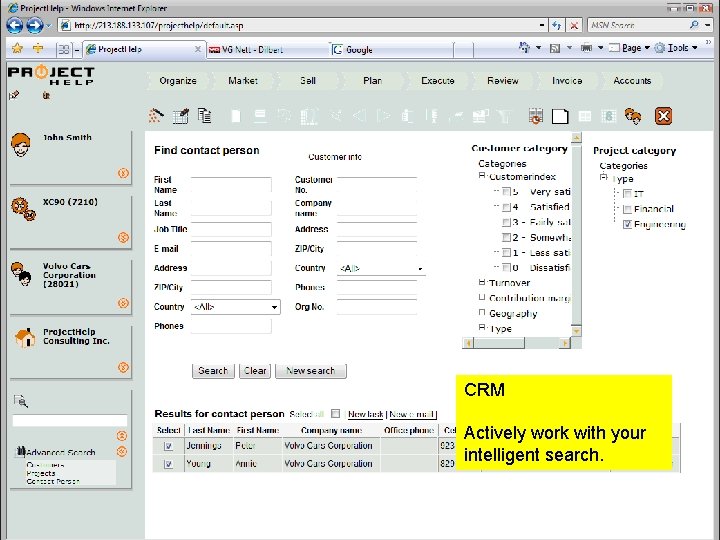Click the New search button
The image size is (720, 540).
click(310, 371)
